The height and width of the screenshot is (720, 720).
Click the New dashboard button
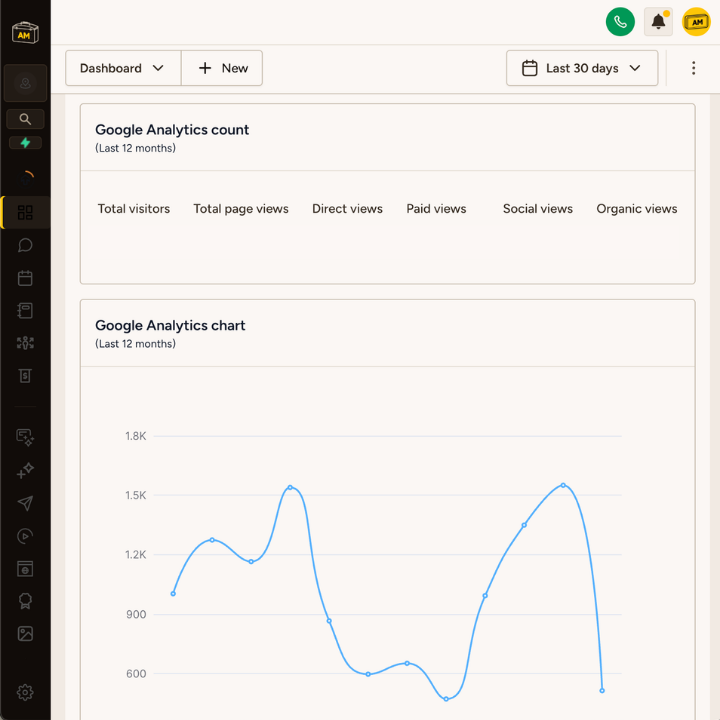[222, 68]
